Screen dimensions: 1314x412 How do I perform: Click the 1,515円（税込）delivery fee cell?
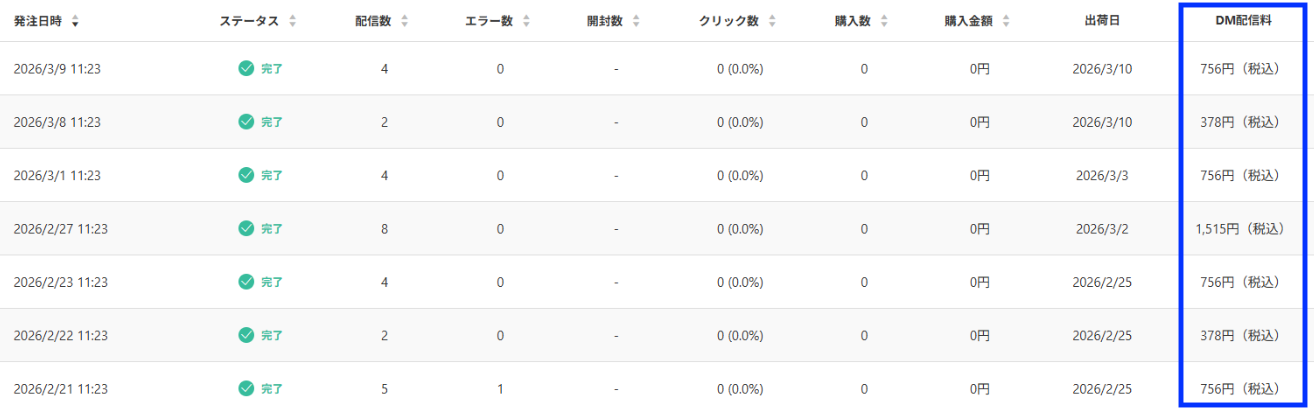(1239, 228)
